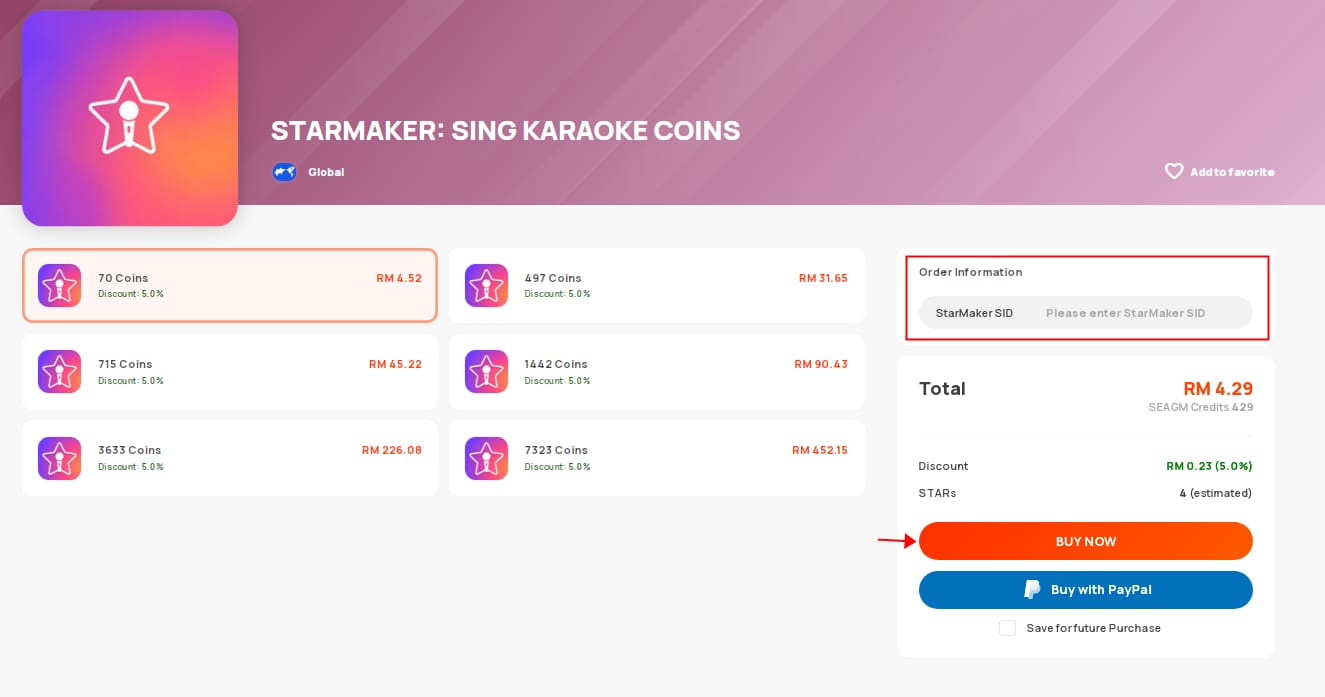
Task: Select the currently highlighted 70 Coins option
Action: [229, 285]
